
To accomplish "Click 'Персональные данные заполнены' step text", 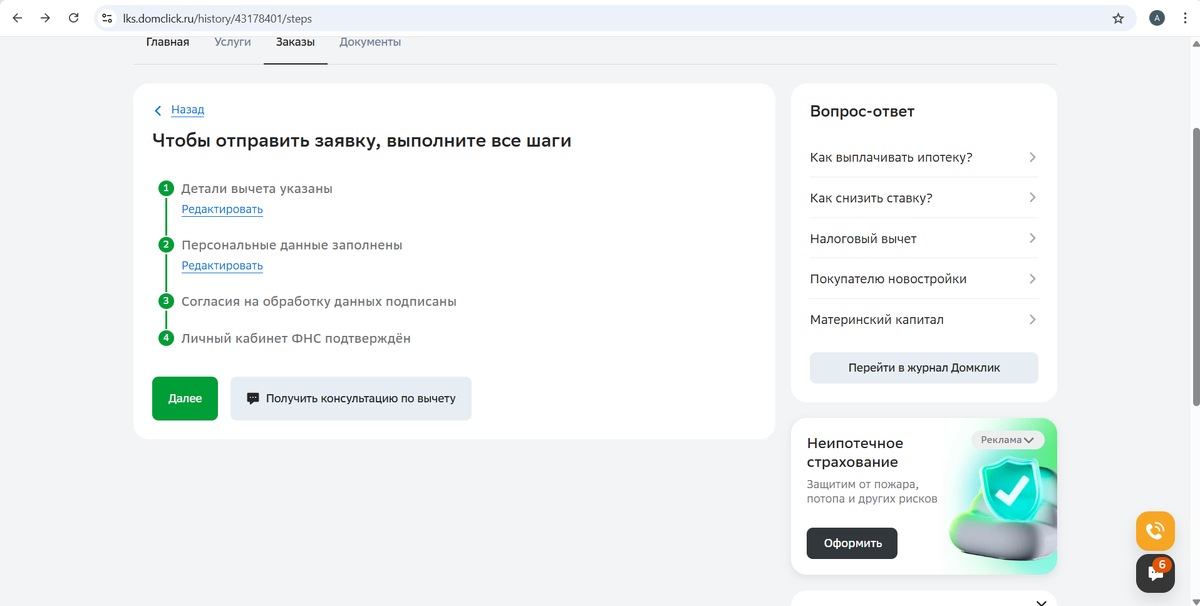I will [292, 245].
